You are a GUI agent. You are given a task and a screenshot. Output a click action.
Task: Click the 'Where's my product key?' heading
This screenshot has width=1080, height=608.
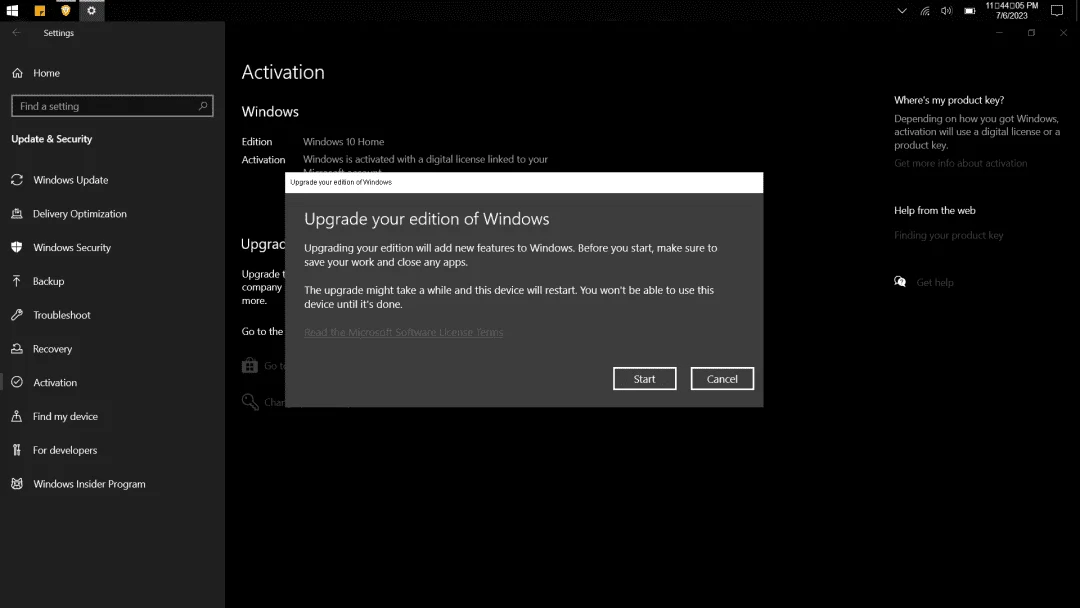pyautogui.click(x=948, y=100)
